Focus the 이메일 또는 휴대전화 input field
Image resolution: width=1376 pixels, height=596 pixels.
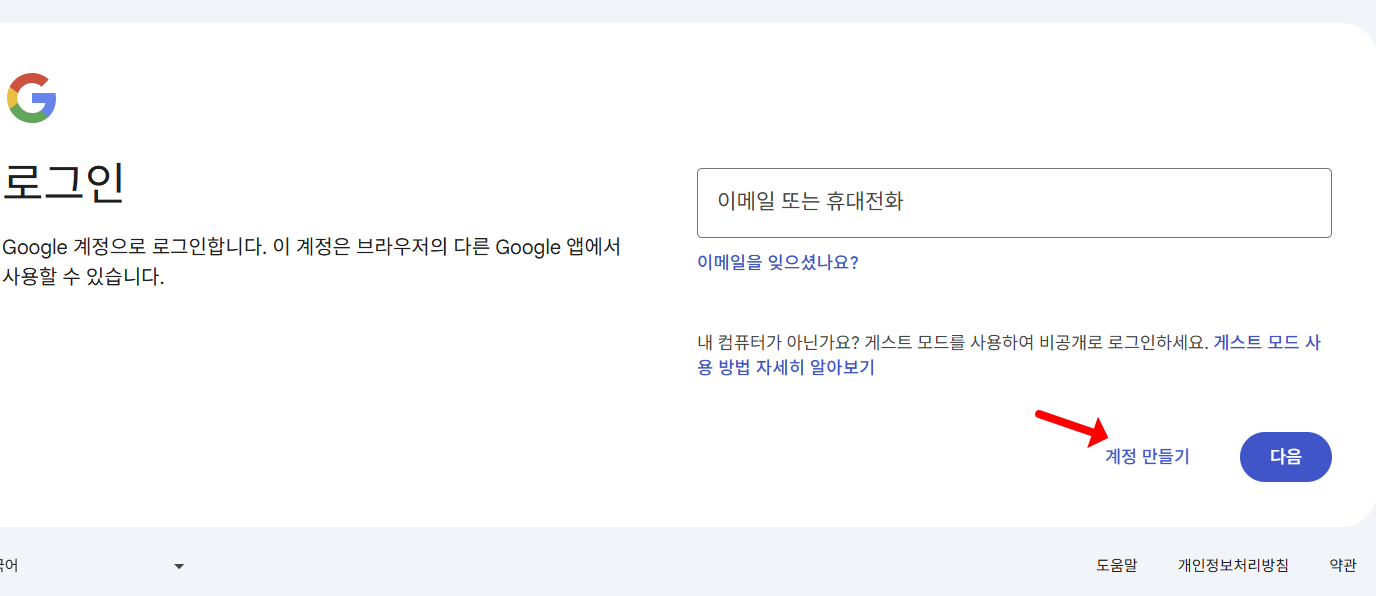point(1014,203)
